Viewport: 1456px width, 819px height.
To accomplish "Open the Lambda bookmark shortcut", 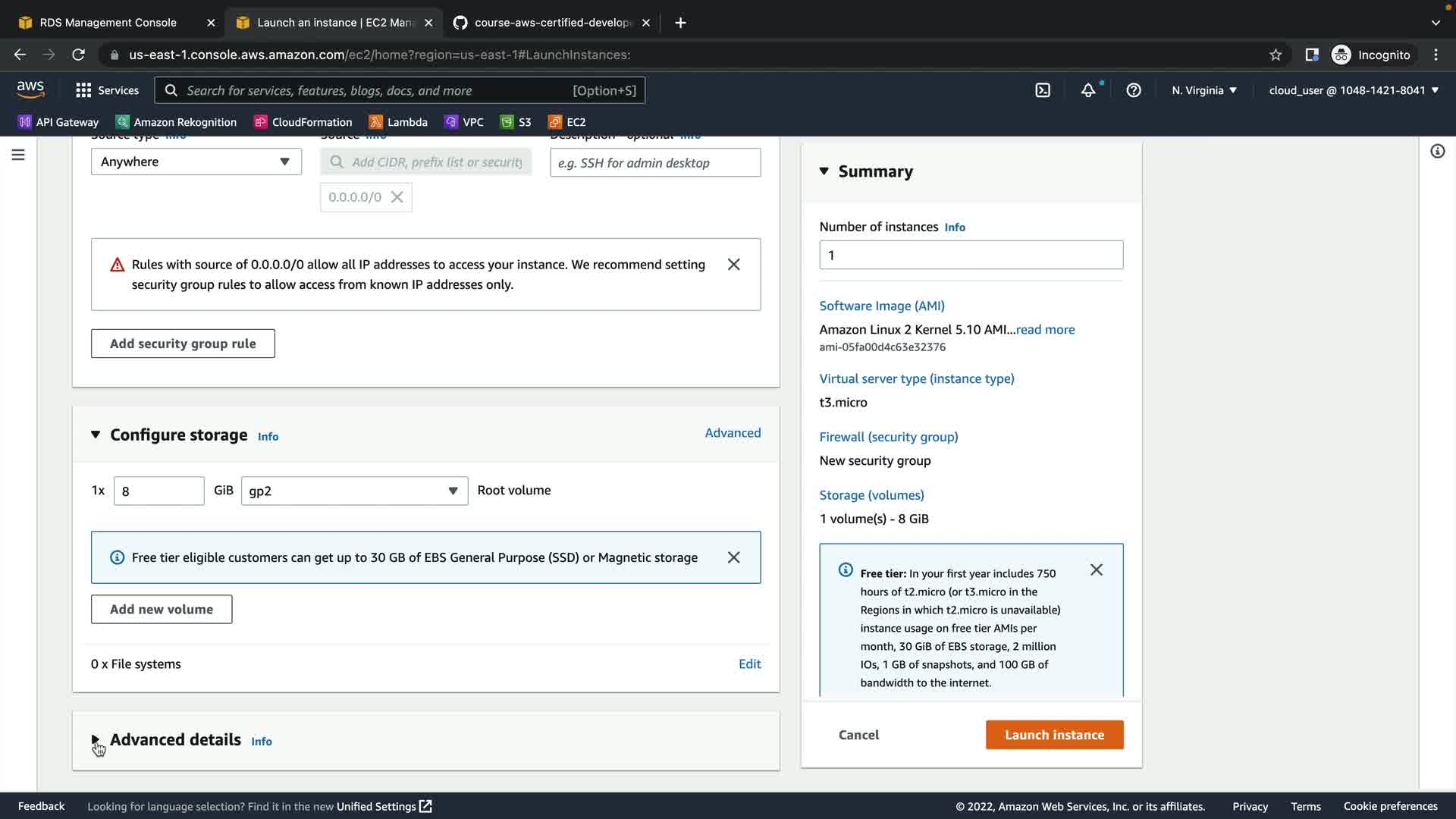I will click(398, 122).
